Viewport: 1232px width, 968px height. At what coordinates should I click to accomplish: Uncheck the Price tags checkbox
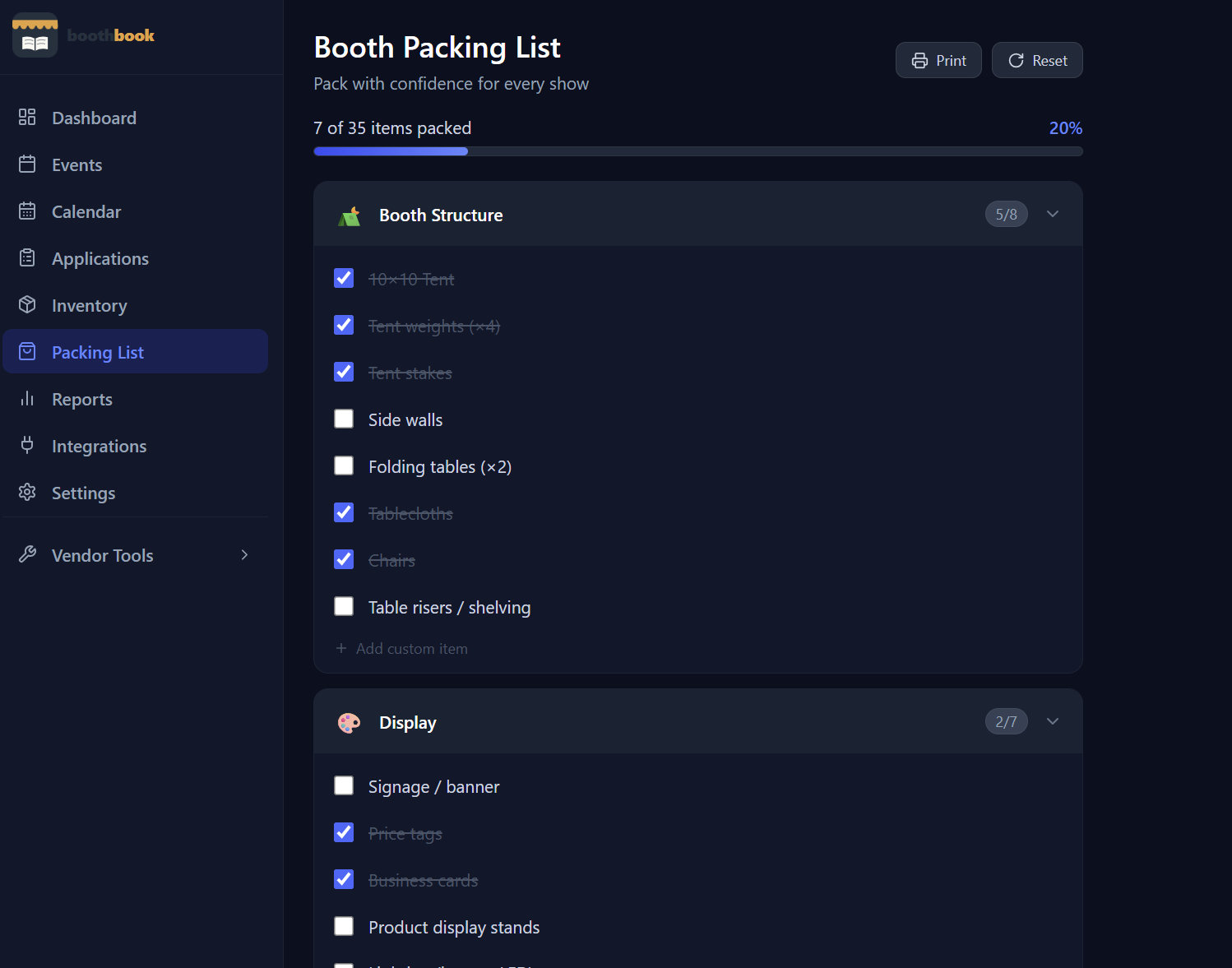344,832
